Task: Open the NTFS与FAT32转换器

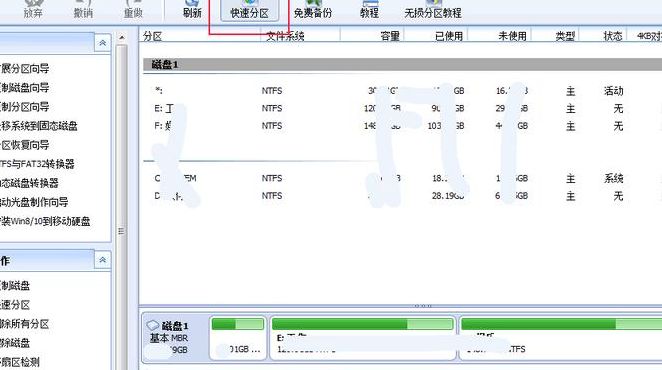Action: coord(37,164)
